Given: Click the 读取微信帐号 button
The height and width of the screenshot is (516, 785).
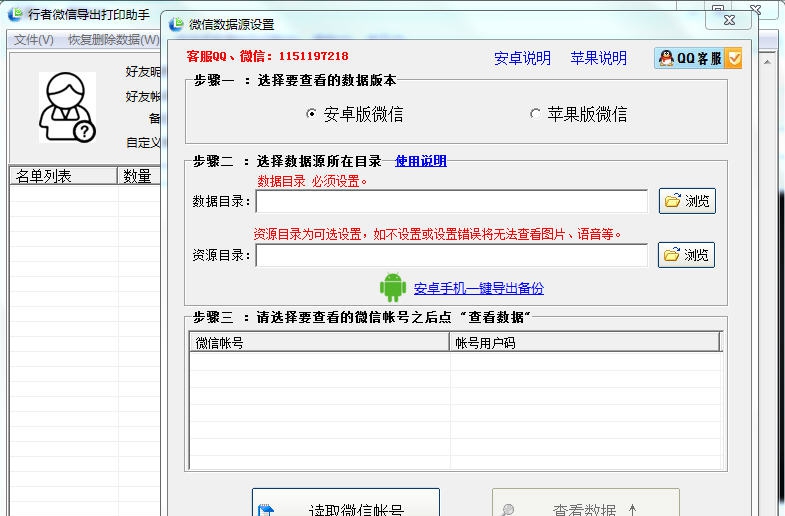Looking at the screenshot, I should pyautogui.click(x=346, y=502).
